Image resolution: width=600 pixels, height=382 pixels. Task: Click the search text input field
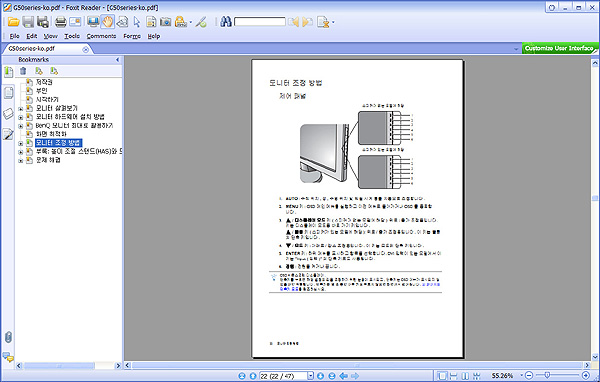260,22
